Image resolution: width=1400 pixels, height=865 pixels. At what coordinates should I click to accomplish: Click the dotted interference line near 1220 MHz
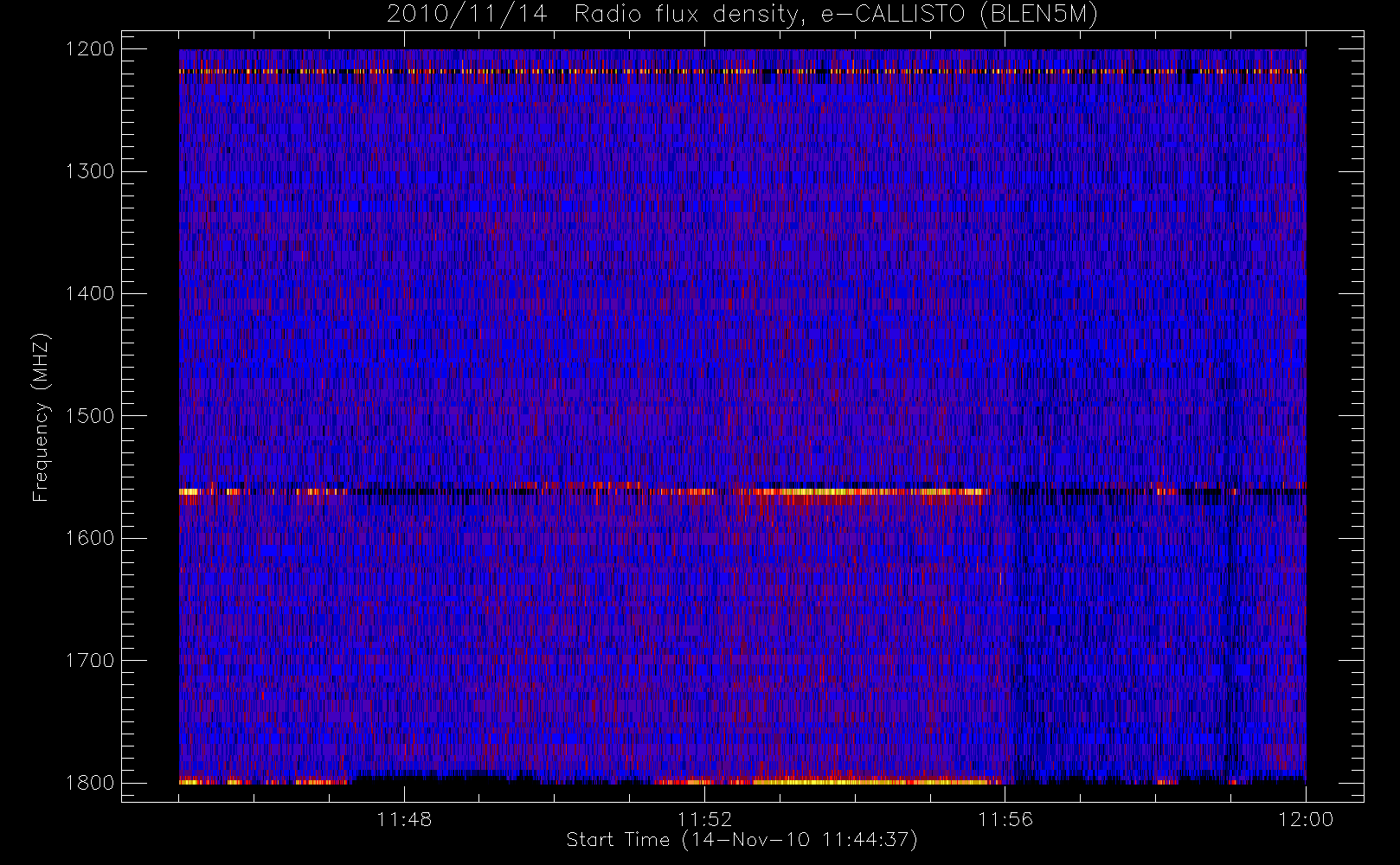[742, 72]
